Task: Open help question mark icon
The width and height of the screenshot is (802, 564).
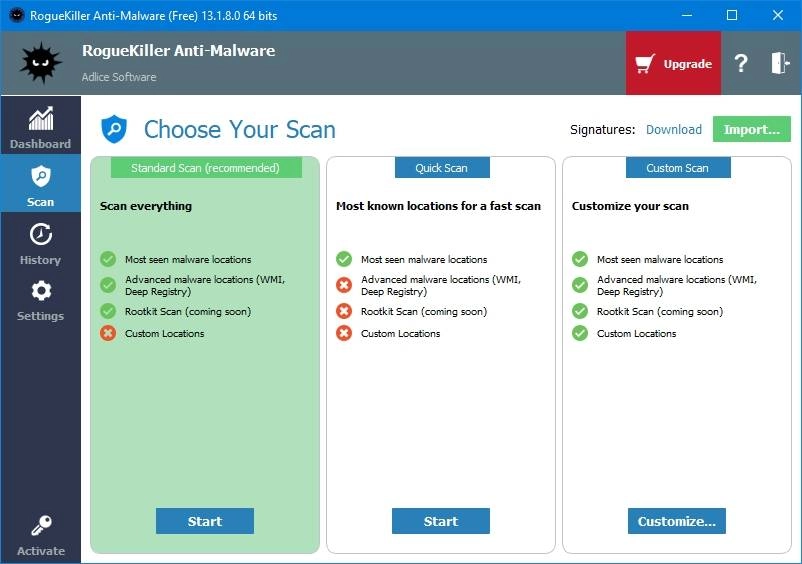Action: coord(741,63)
